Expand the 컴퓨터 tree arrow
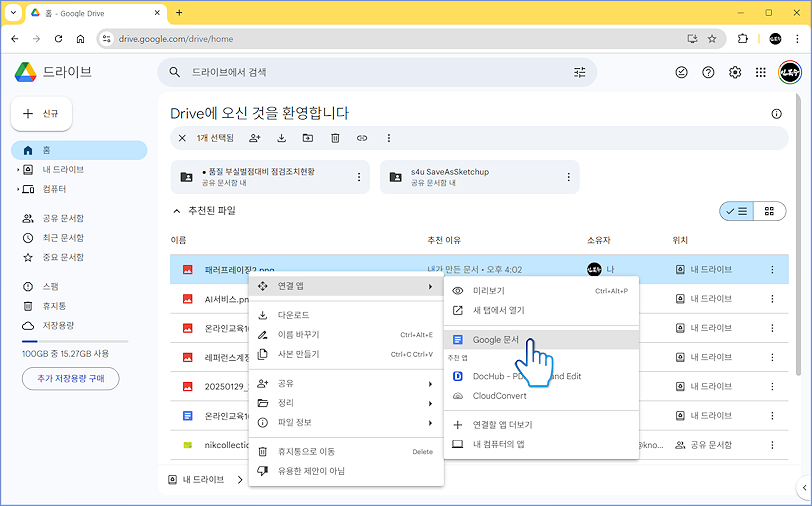 coord(18,189)
